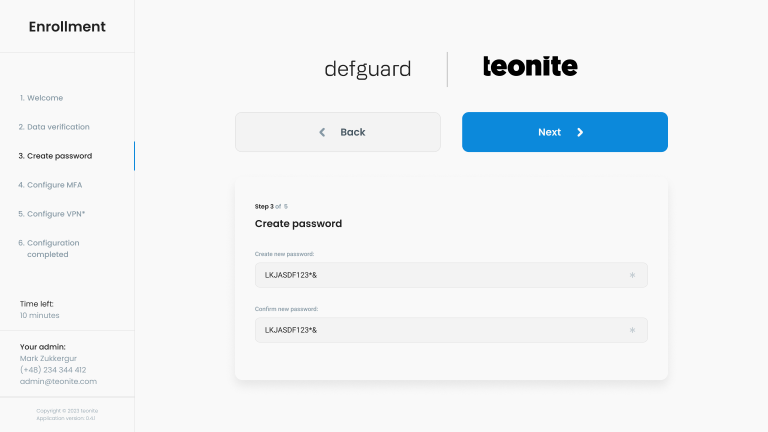768x432 pixels.
Task: Click the Time left 10 minutes indicator
Action: [x=40, y=309]
